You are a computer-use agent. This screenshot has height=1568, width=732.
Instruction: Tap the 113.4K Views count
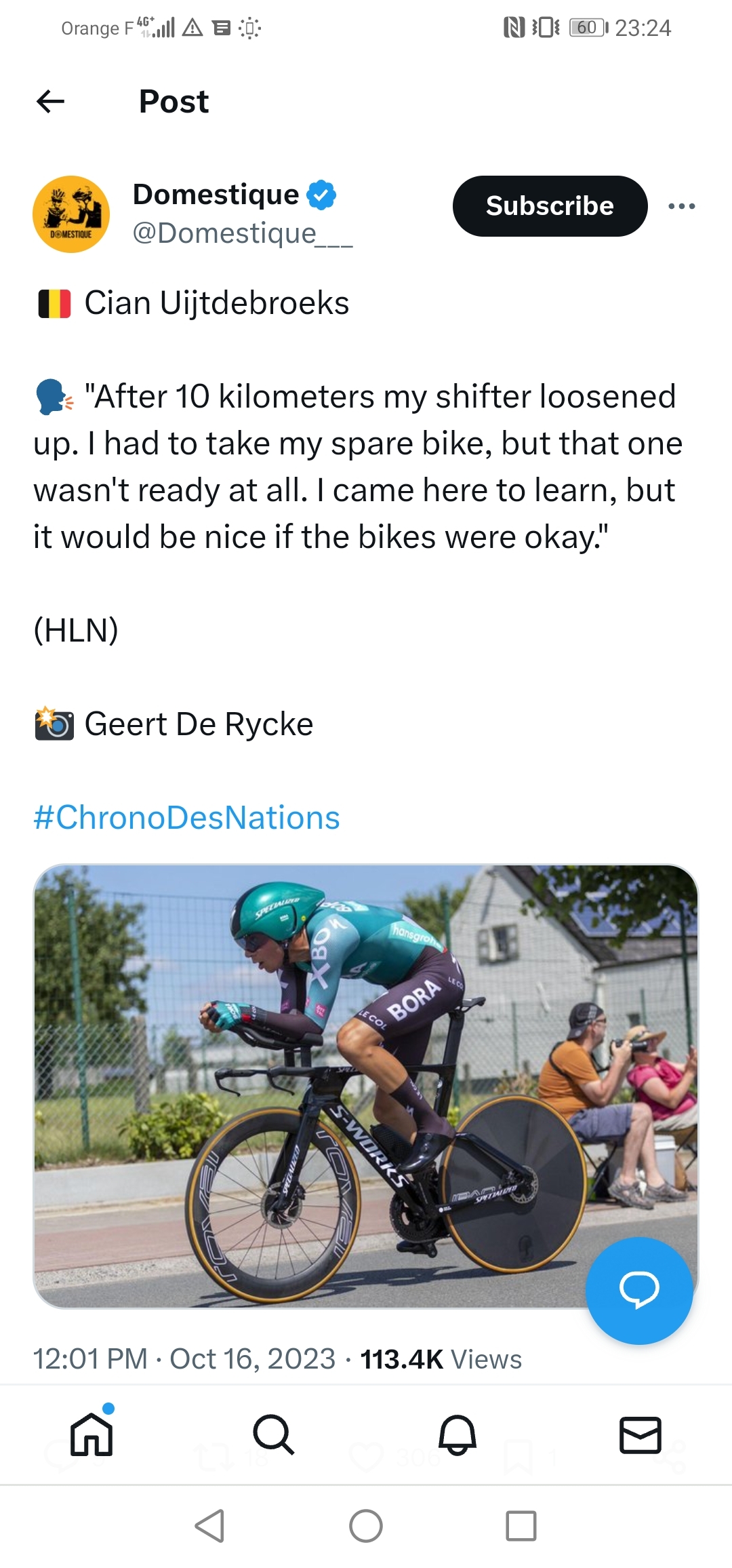tap(441, 1359)
